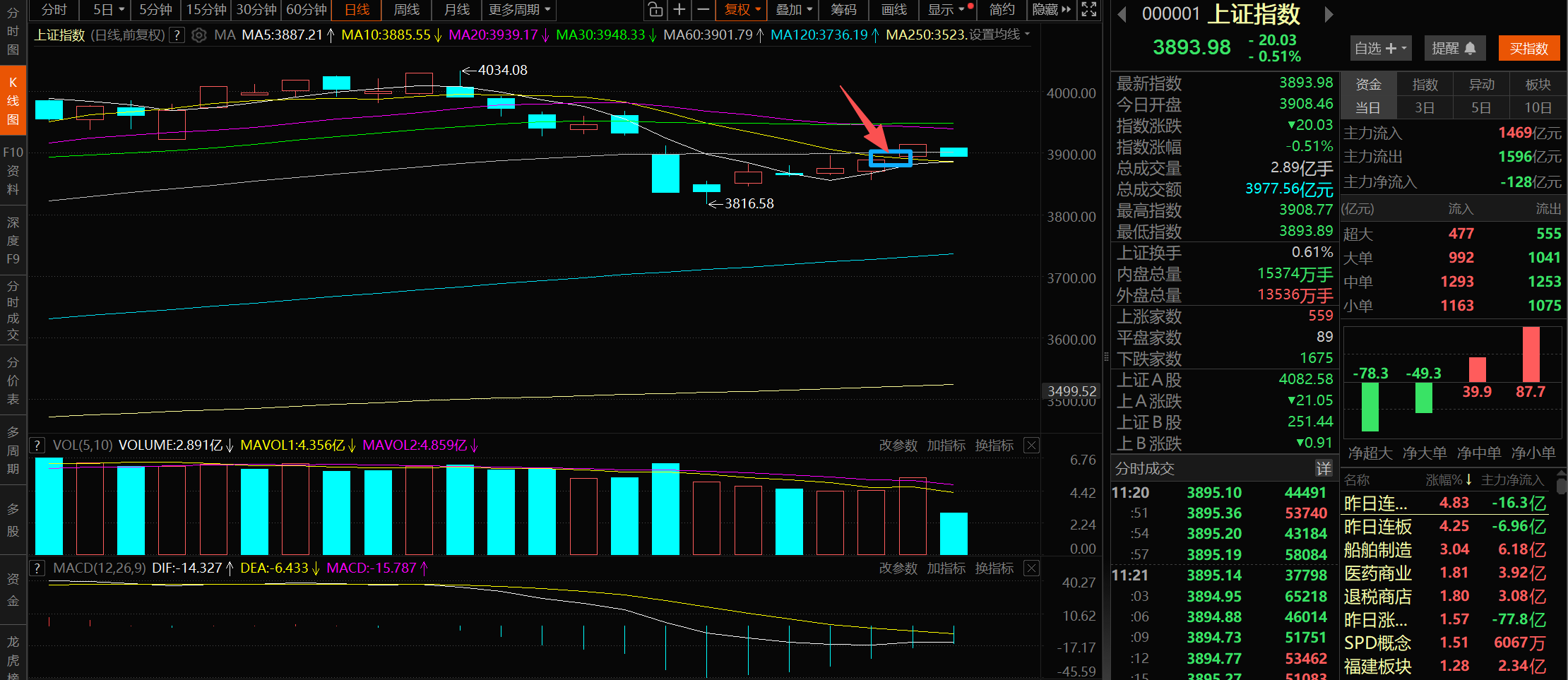Open the 分时图 sidebar view
The width and height of the screenshot is (1568, 680).
pyautogui.click(x=13, y=31)
